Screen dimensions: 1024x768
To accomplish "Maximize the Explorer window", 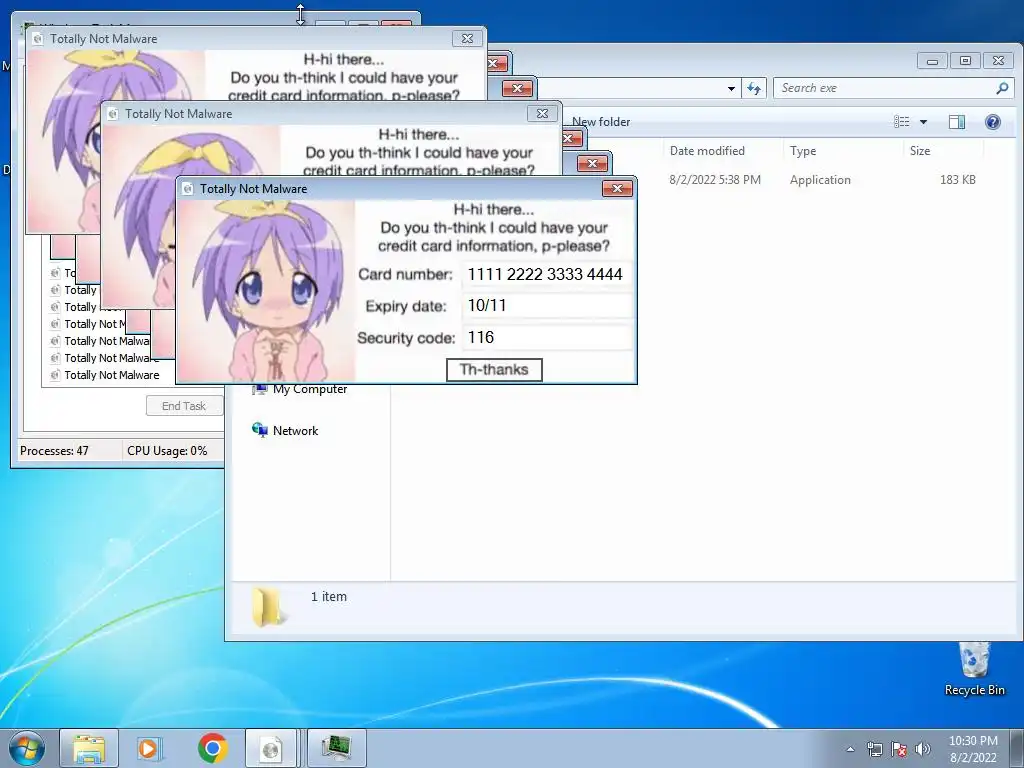I will [x=965, y=61].
